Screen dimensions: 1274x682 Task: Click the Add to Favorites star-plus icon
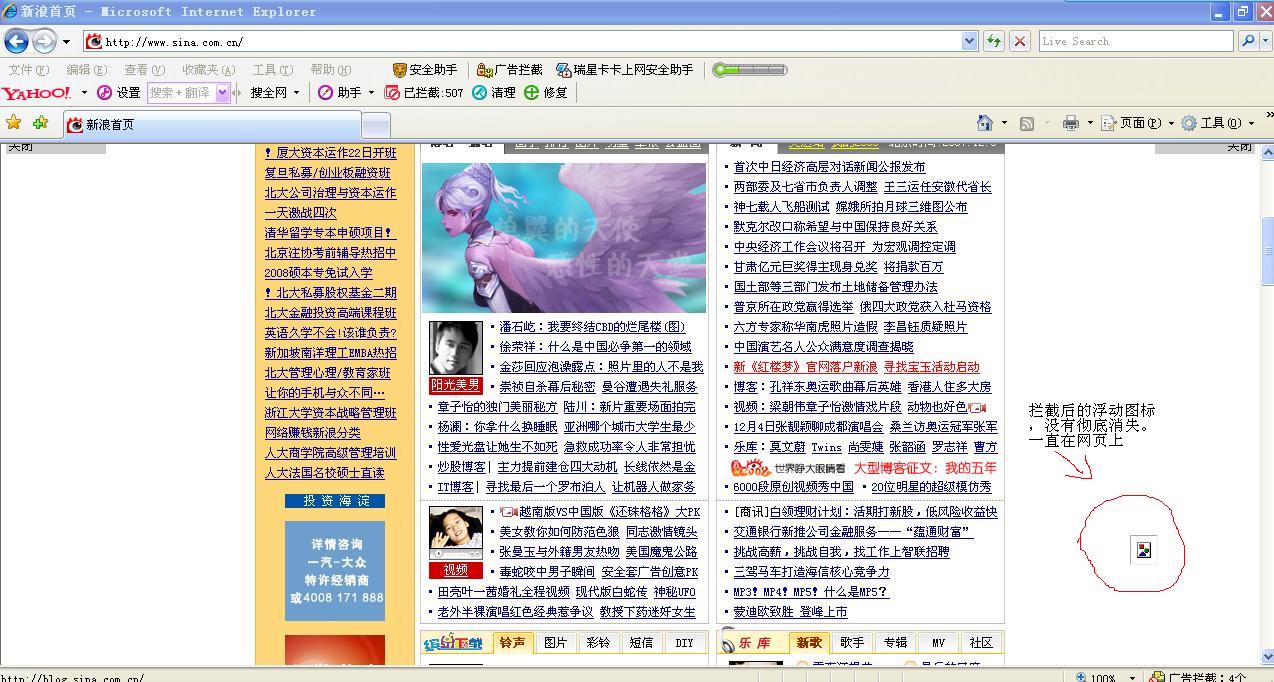[40, 122]
